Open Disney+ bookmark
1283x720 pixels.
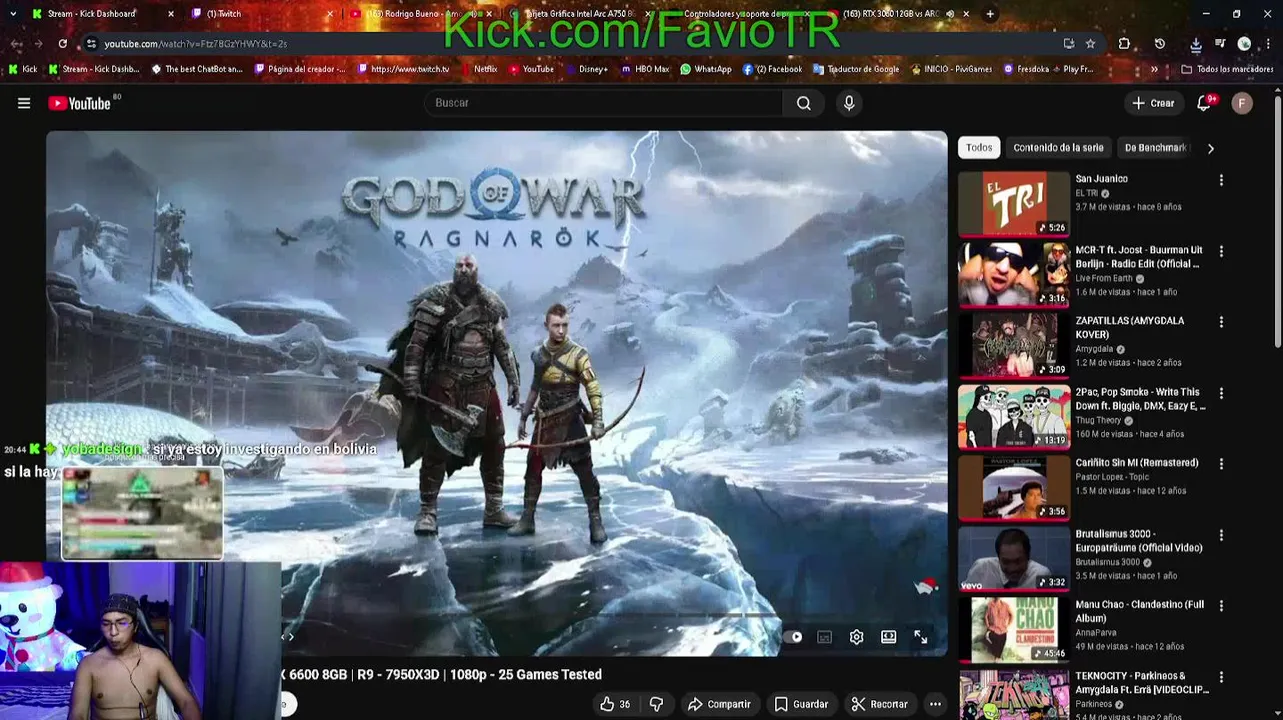[x=585, y=69]
